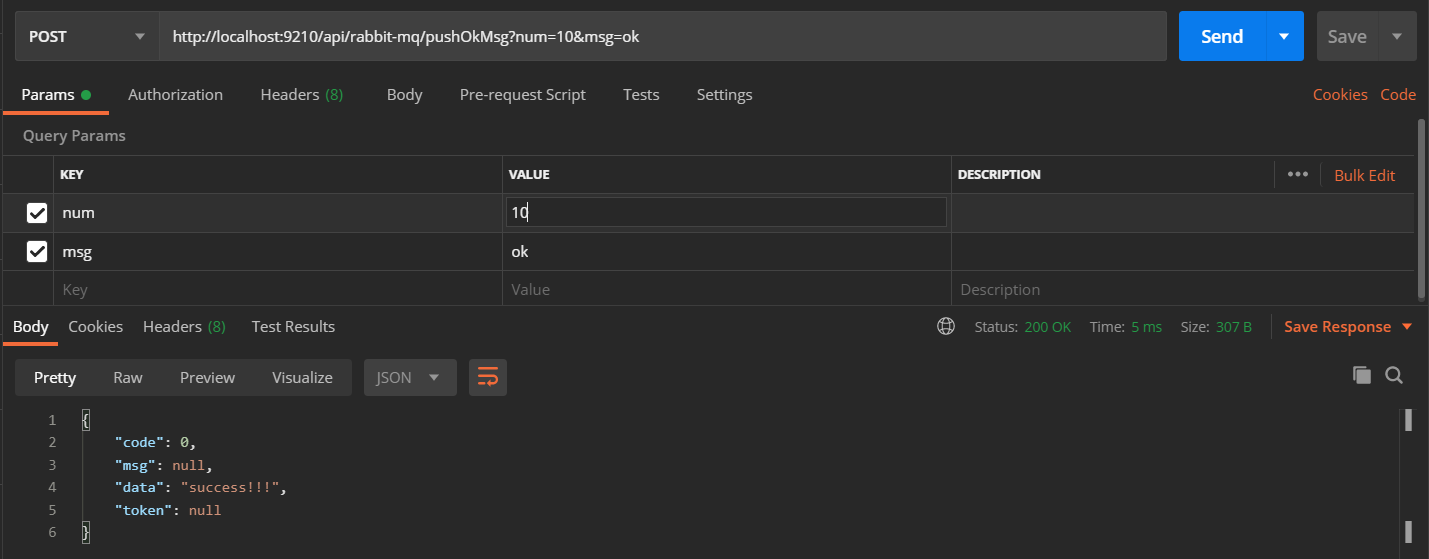The height and width of the screenshot is (559, 1429).
Task: Uncheck the num parameter checkbox
Action: [37, 213]
